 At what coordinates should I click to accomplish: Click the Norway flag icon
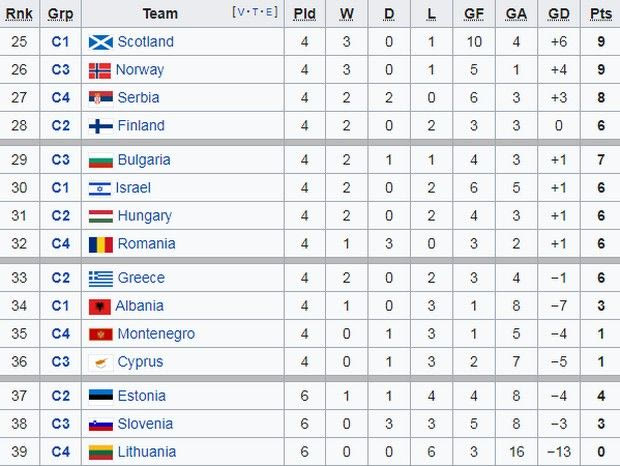[100, 70]
